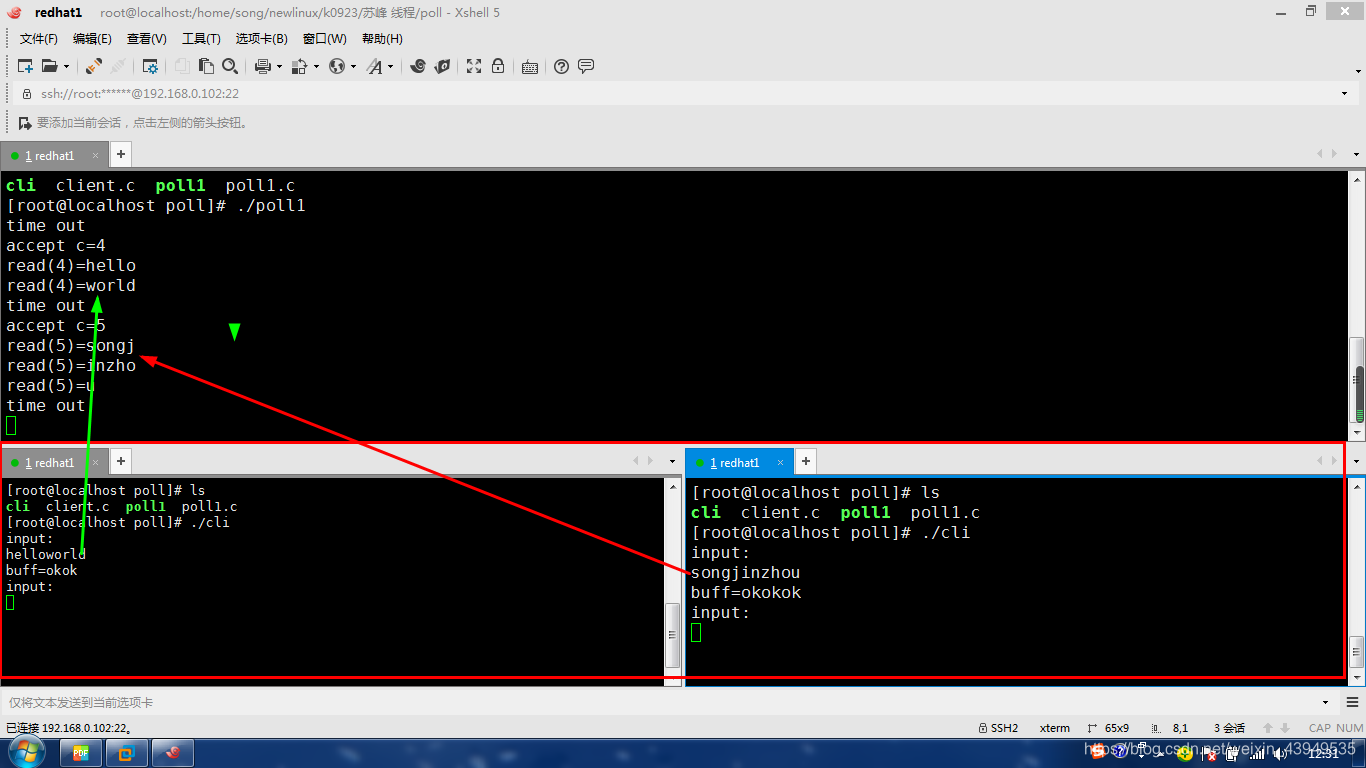This screenshot has width=1366, height=768.
Task: Open the 编辑(E) menu
Action: point(92,39)
